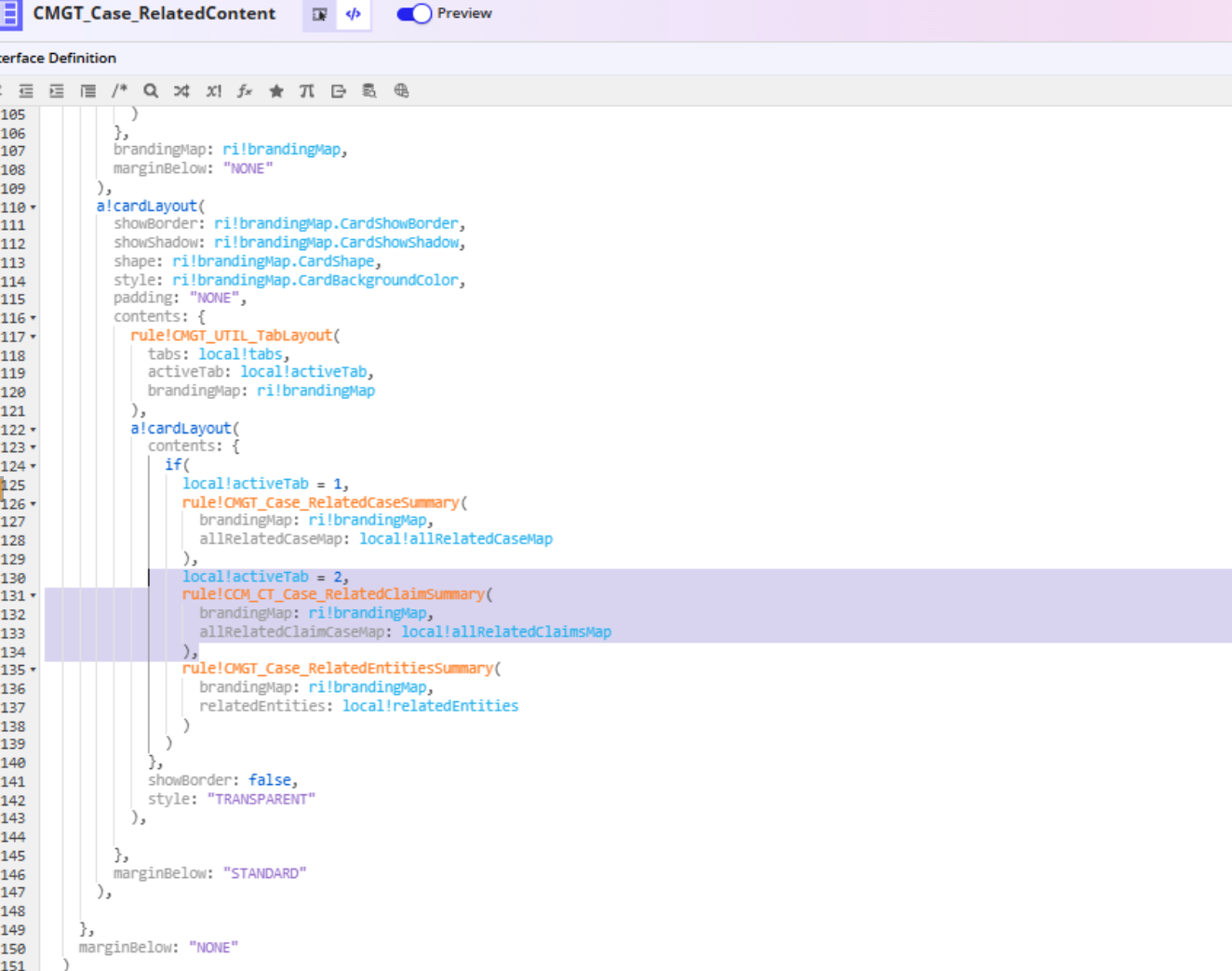Fold the nested cardLayout at line 122
Screen dimensions: 1232x971
[x=33, y=430]
